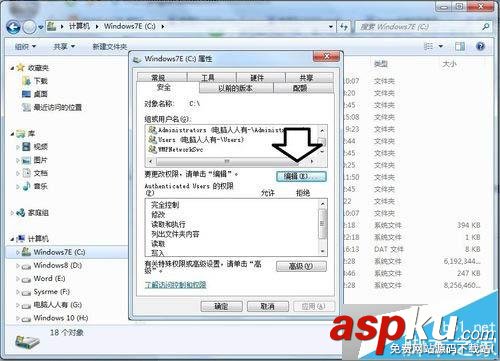Image resolution: width=500 pixels, height=361 pixels.
Task: Open the 组织 menu
Action: (25, 47)
